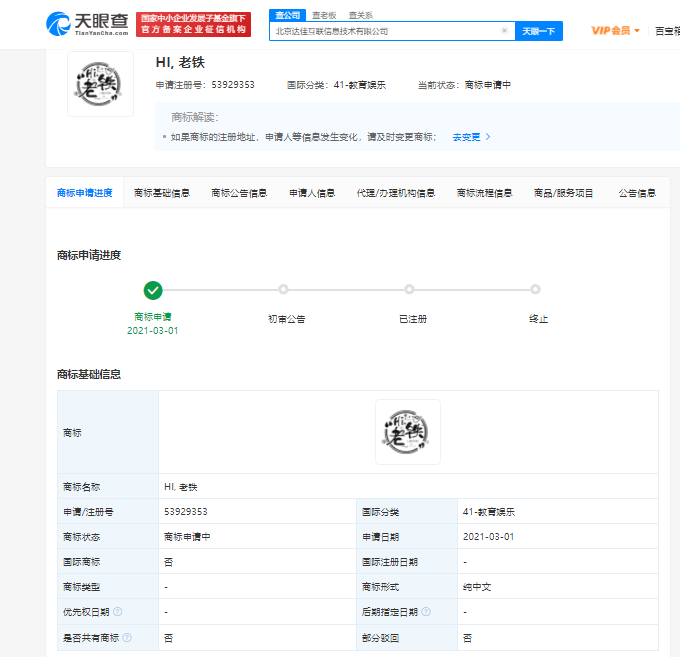Viewport: 680px width, 657px height.
Task: Open the trademark image in the info table
Action: click(407, 432)
